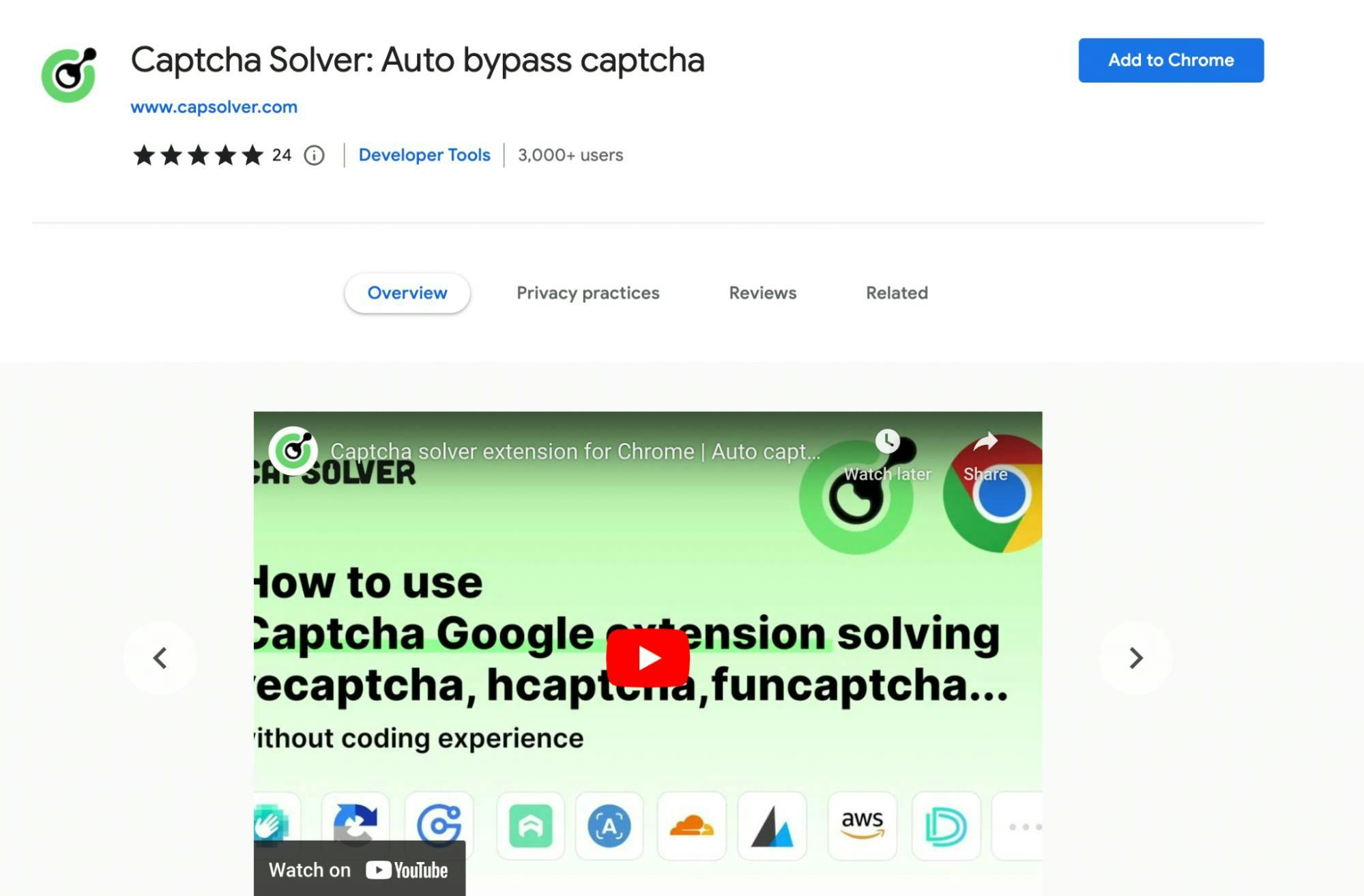
Task: Play the YouTube video
Action: pos(648,658)
